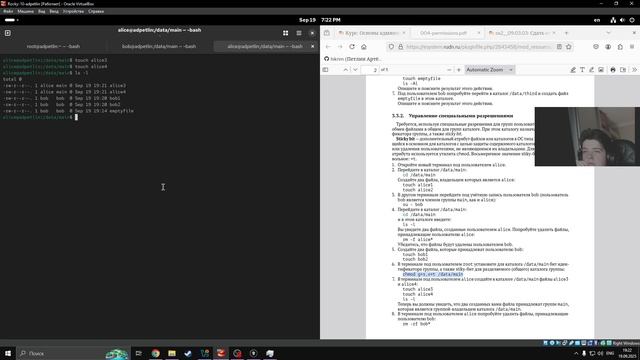Viewport: 640px width, 360px height.
Task: Go to the Firefox home page
Action: click(364, 47)
